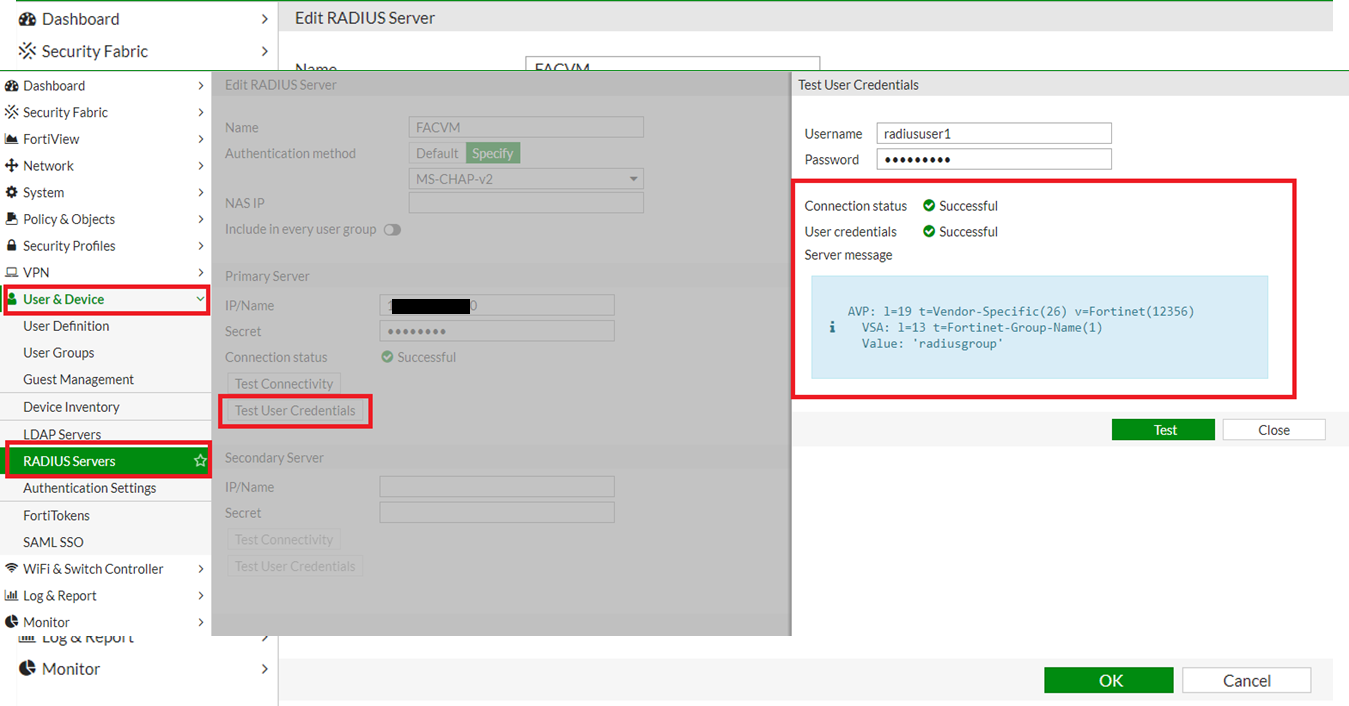Click Secondary Server Test User Credentials button
Screen dimensions: 1349x706
(x=295, y=566)
